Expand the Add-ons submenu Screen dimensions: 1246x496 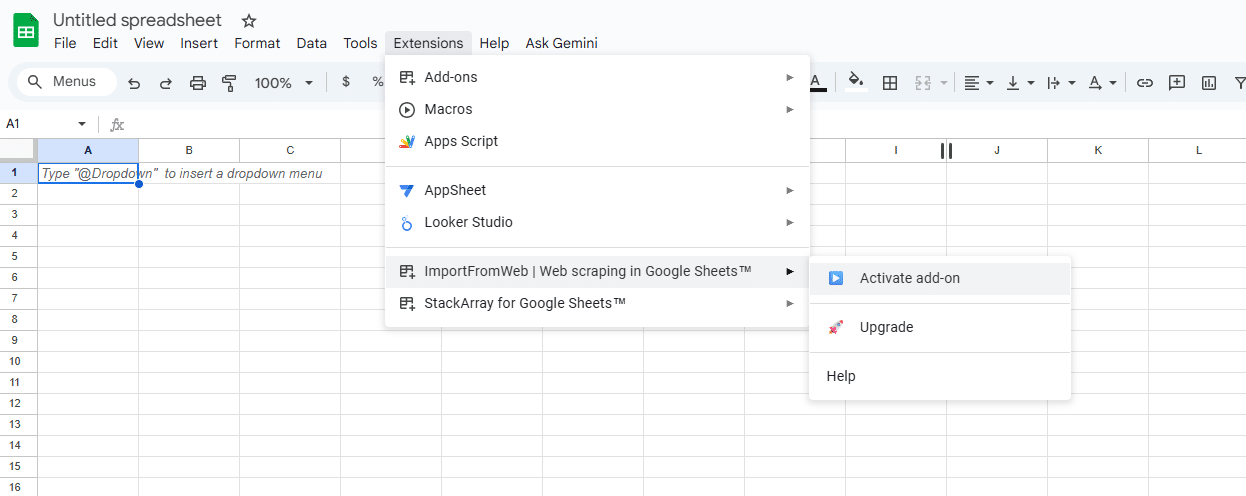596,77
